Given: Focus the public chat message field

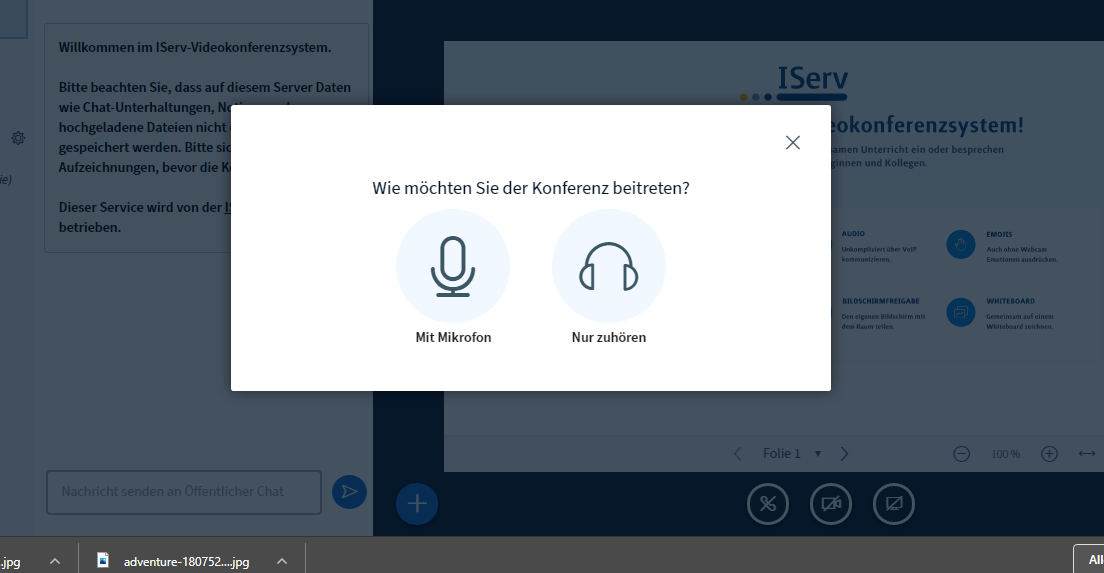Looking at the screenshot, I should [184, 492].
